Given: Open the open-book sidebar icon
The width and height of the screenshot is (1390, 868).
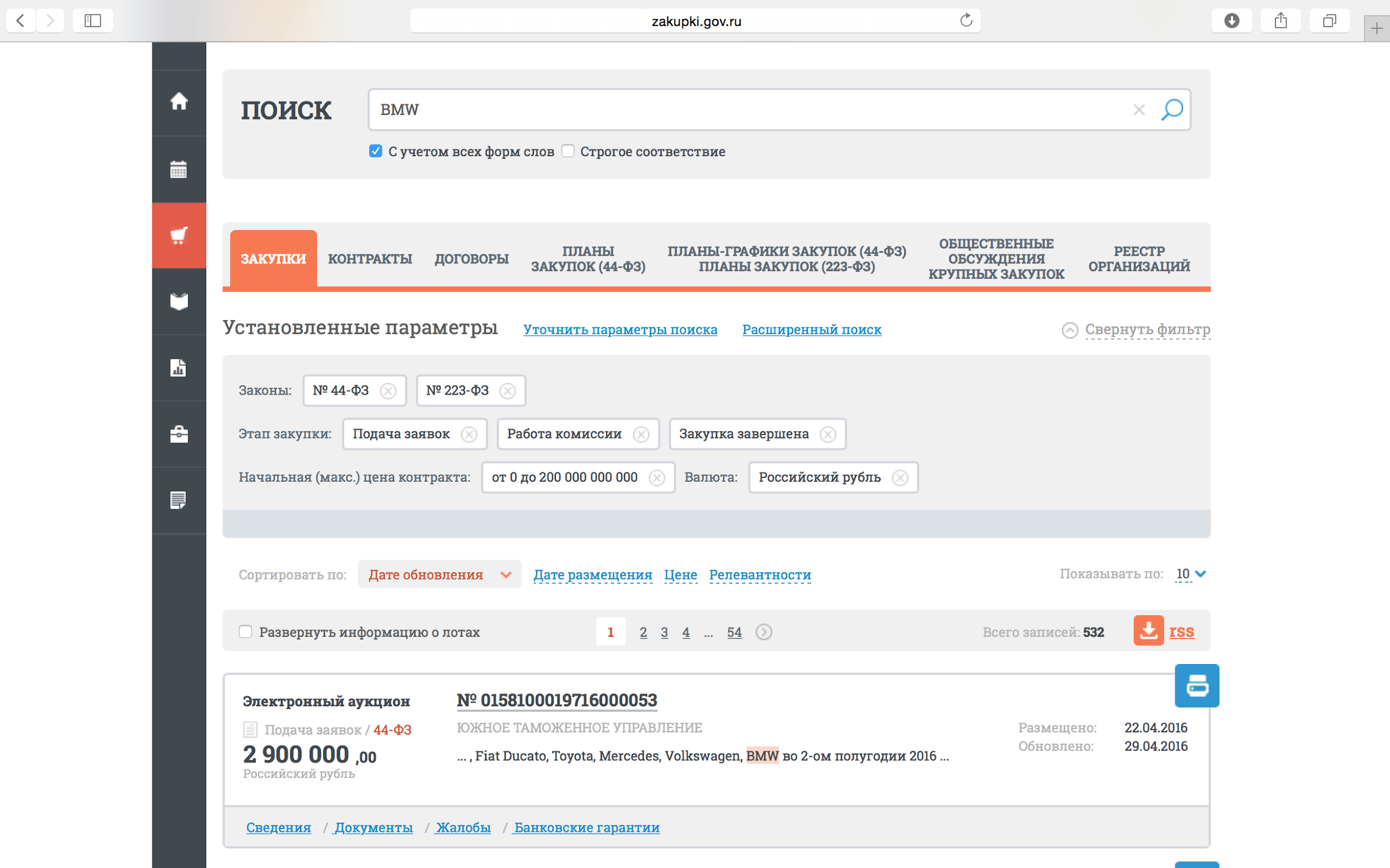Looking at the screenshot, I should point(178,301).
